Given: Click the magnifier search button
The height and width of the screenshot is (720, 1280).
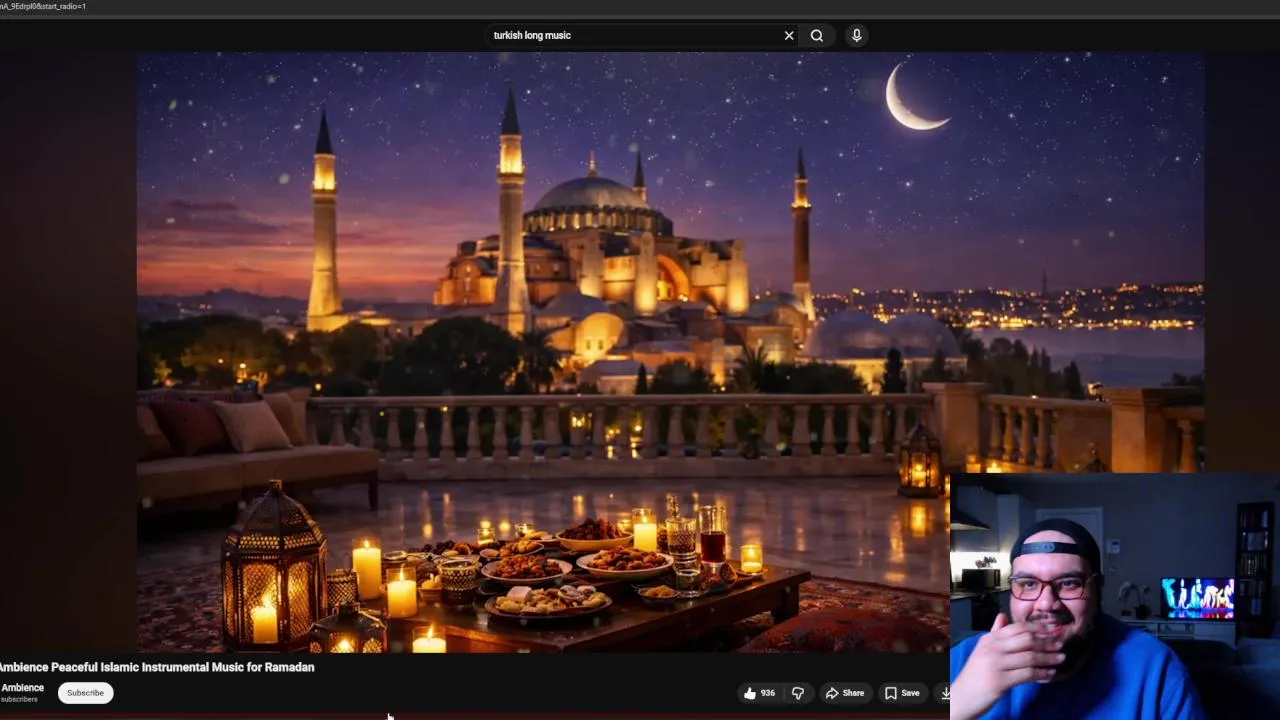Looking at the screenshot, I should 817,35.
